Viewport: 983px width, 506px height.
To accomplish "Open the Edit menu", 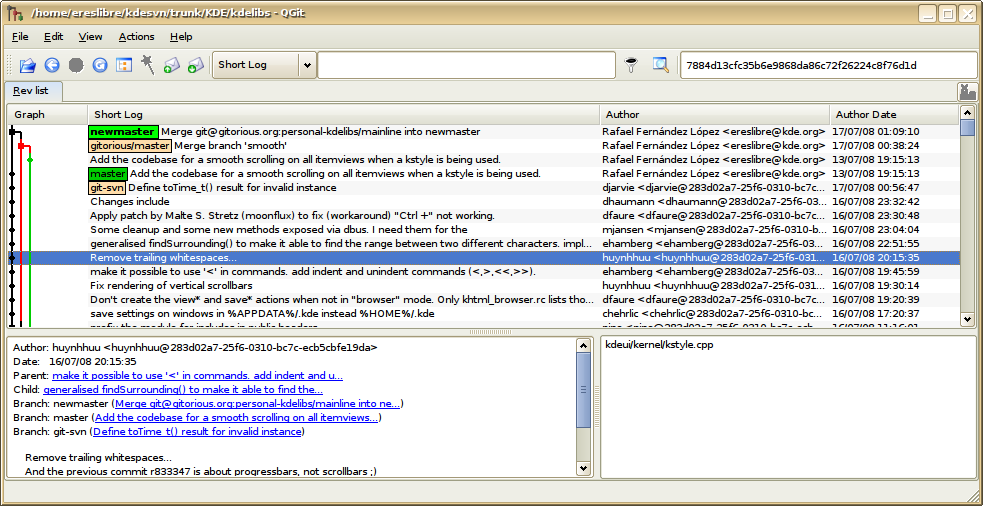I will 53,37.
